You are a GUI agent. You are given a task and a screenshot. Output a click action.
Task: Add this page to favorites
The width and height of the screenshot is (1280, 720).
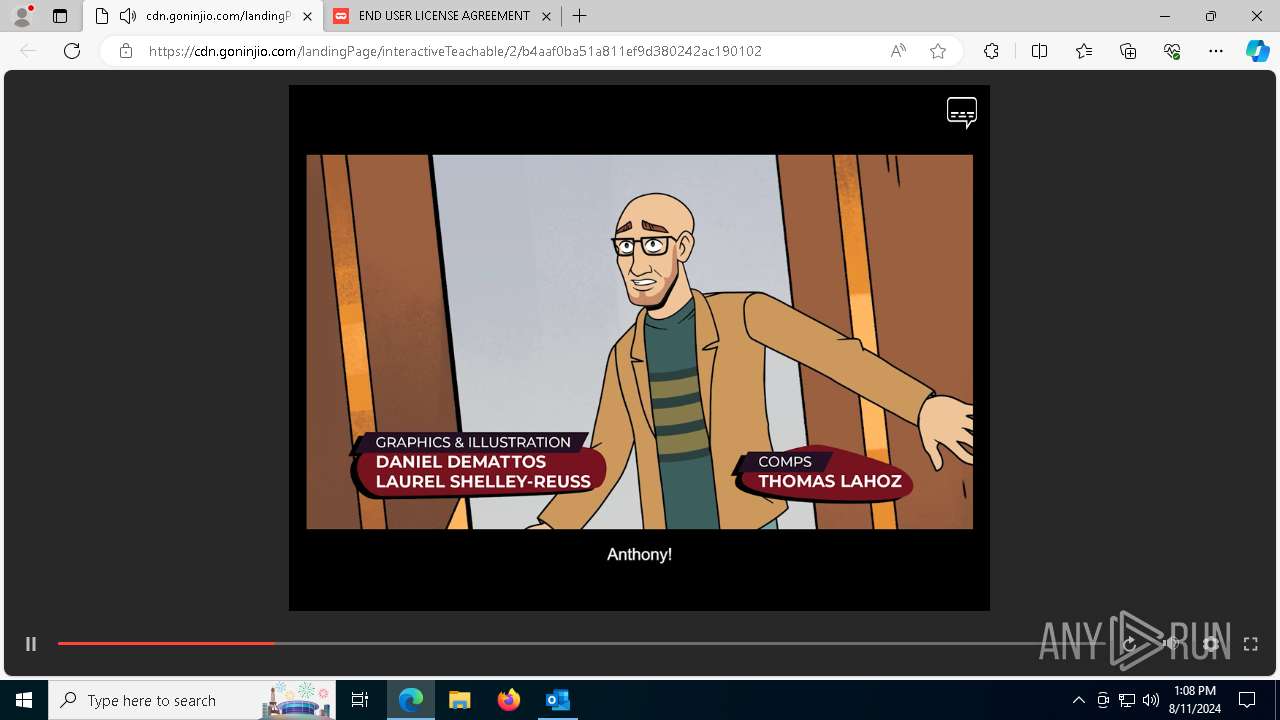938,51
